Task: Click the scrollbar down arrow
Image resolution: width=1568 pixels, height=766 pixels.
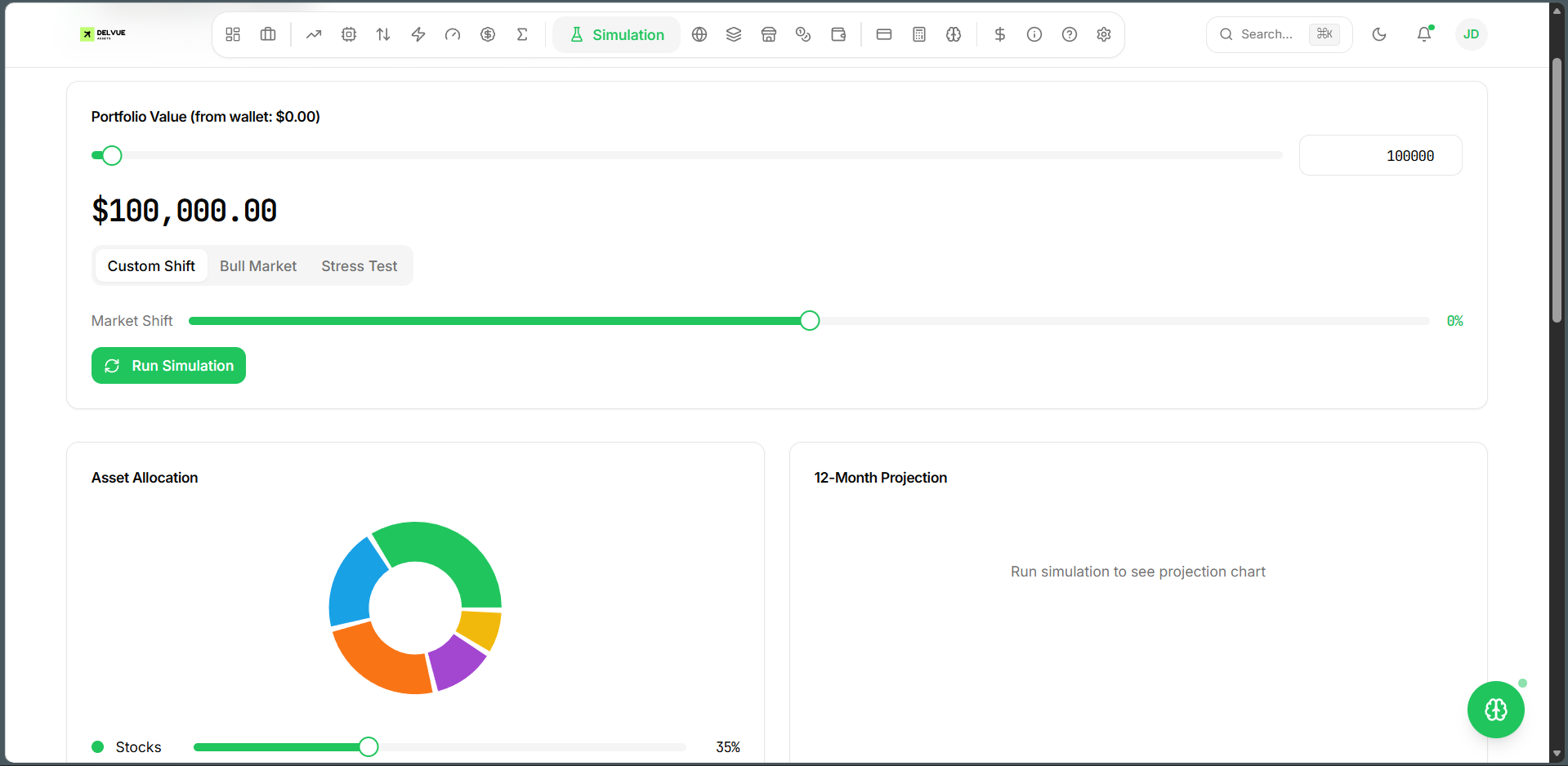Action: tap(1557, 754)
